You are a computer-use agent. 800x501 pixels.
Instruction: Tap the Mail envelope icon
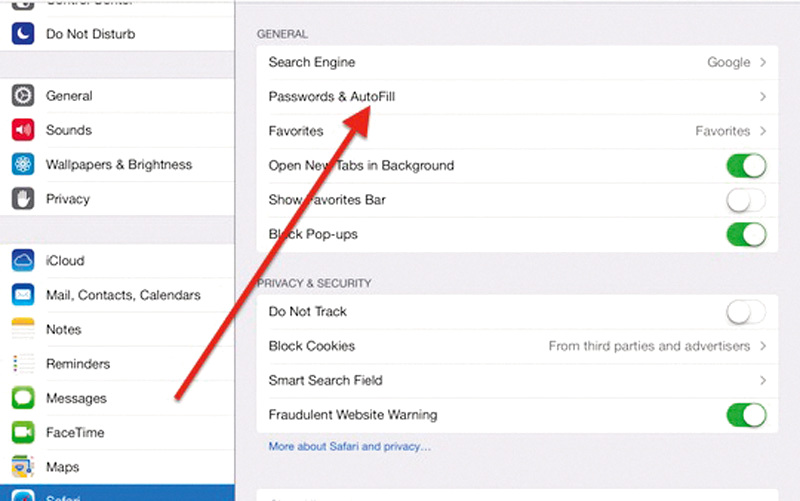(23, 295)
